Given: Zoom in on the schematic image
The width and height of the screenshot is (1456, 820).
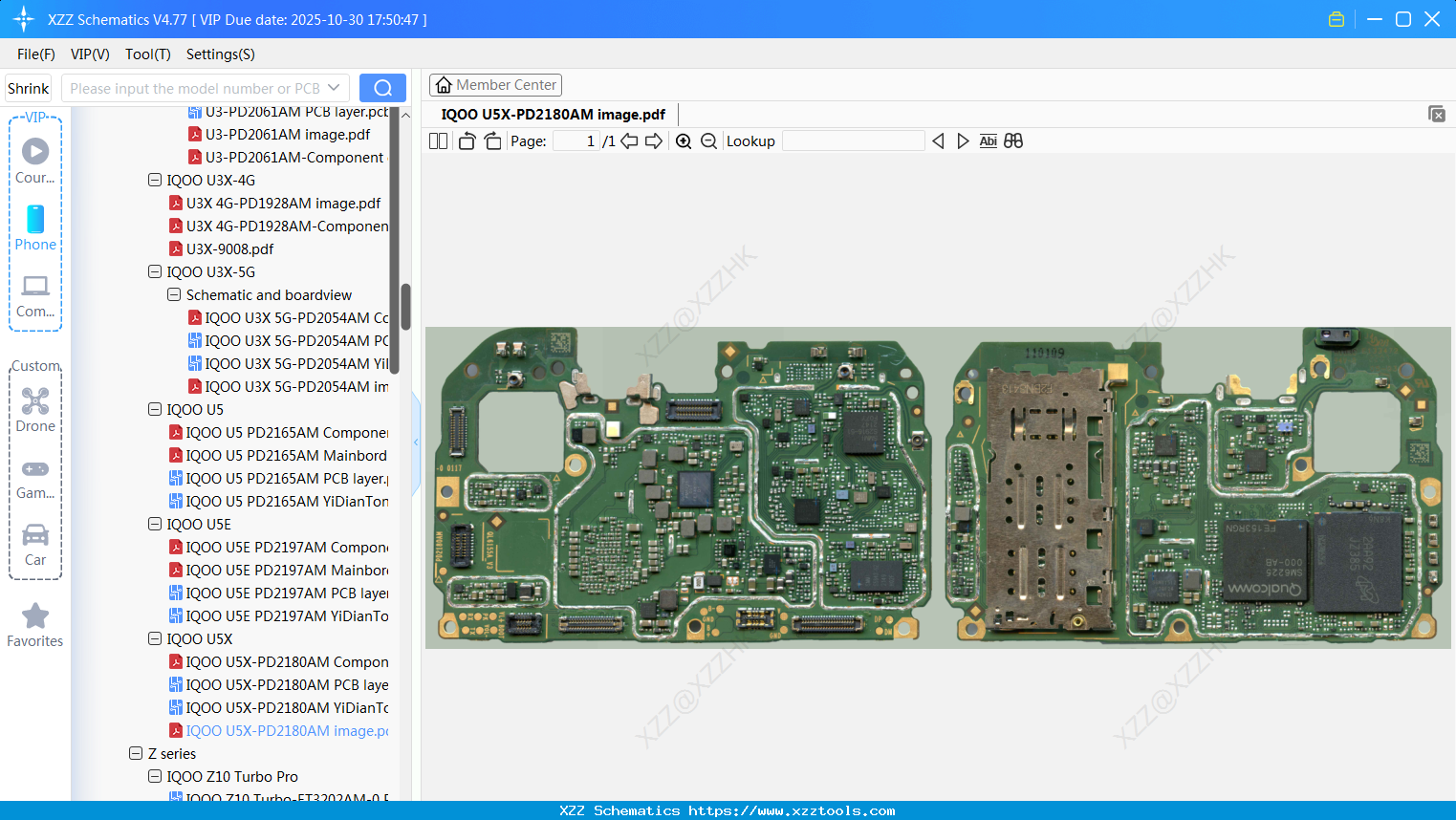Looking at the screenshot, I should click(685, 140).
